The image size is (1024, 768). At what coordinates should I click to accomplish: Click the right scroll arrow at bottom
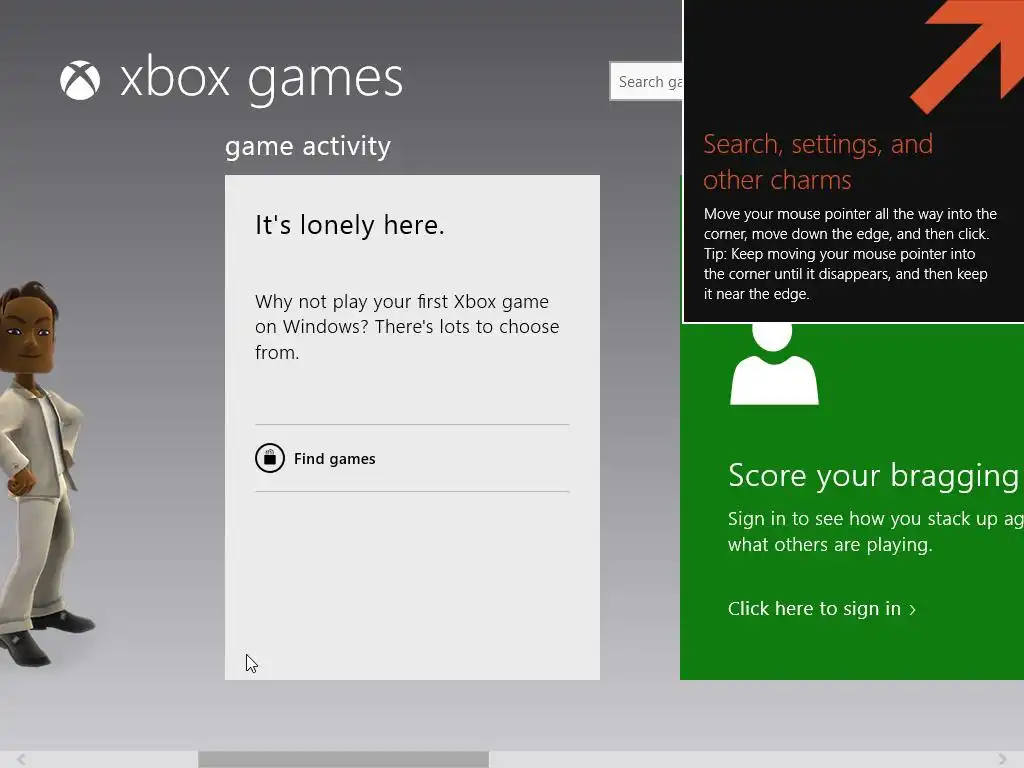pyautogui.click(x=1002, y=759)
